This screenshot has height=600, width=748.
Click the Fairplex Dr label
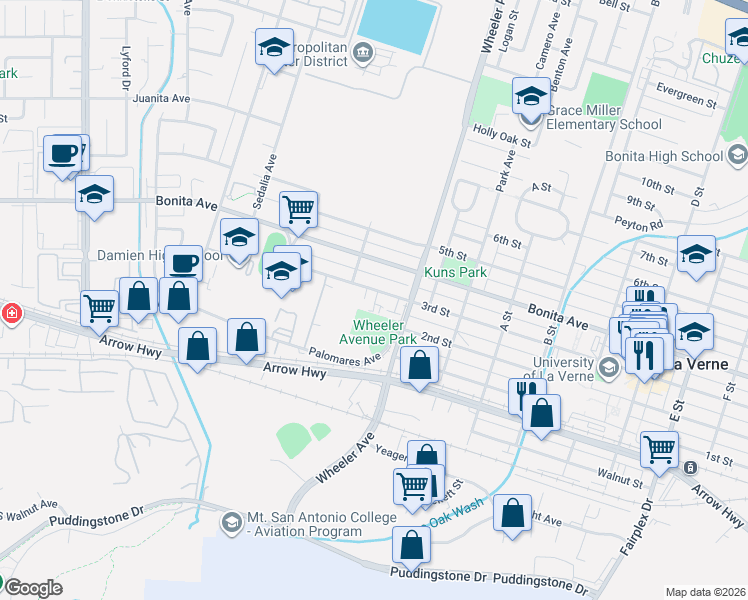(x=637, y=527)
